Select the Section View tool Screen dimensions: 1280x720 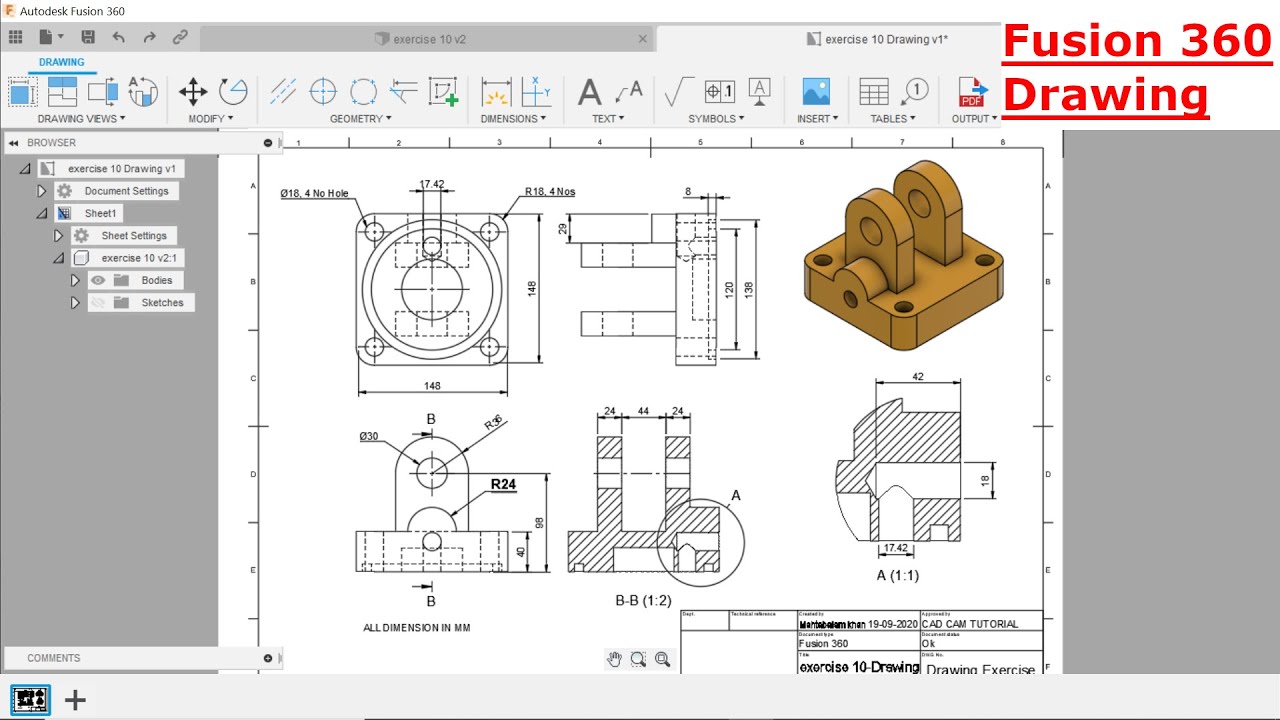[102, 92]
